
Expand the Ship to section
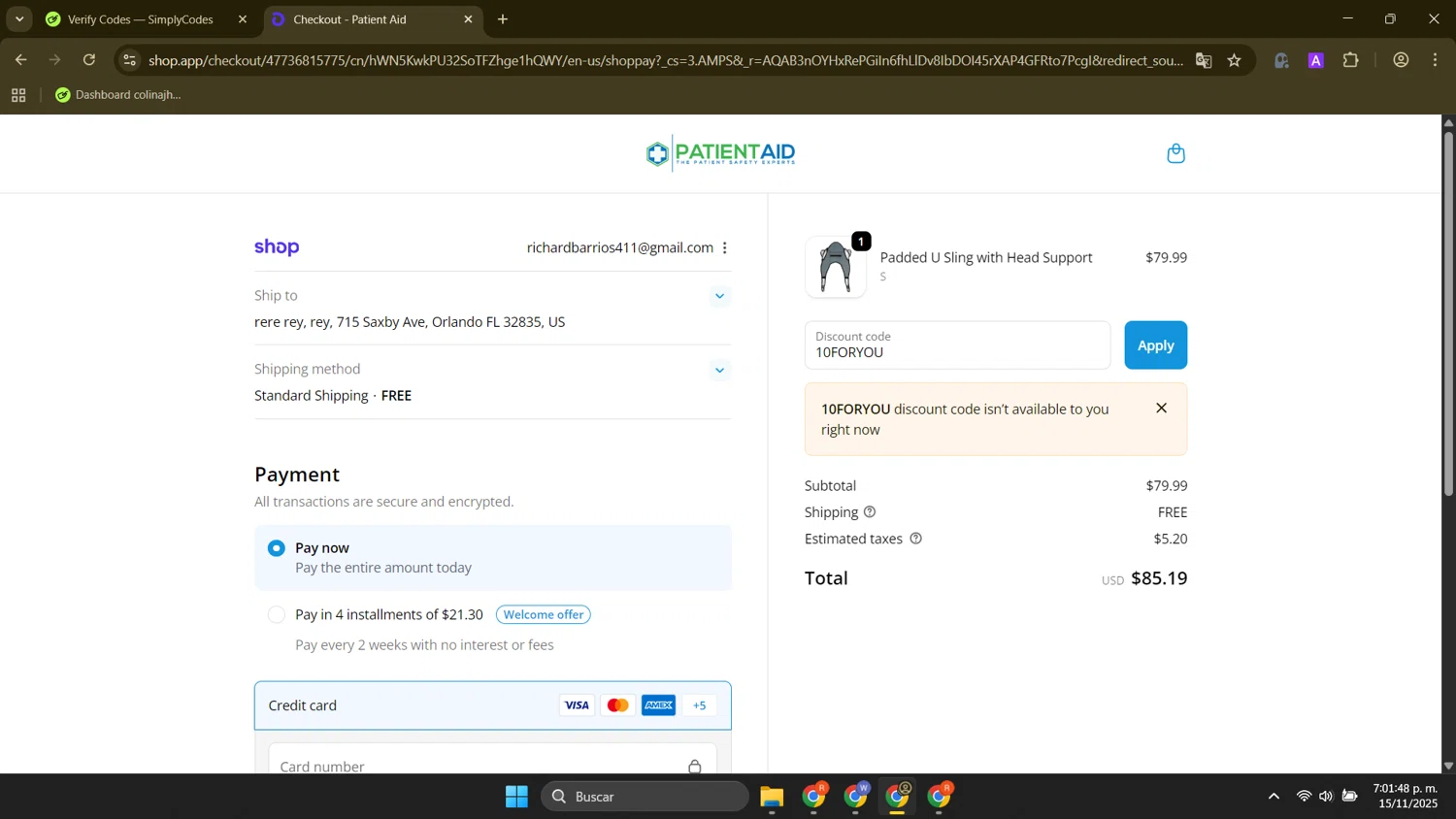point(719,296)
